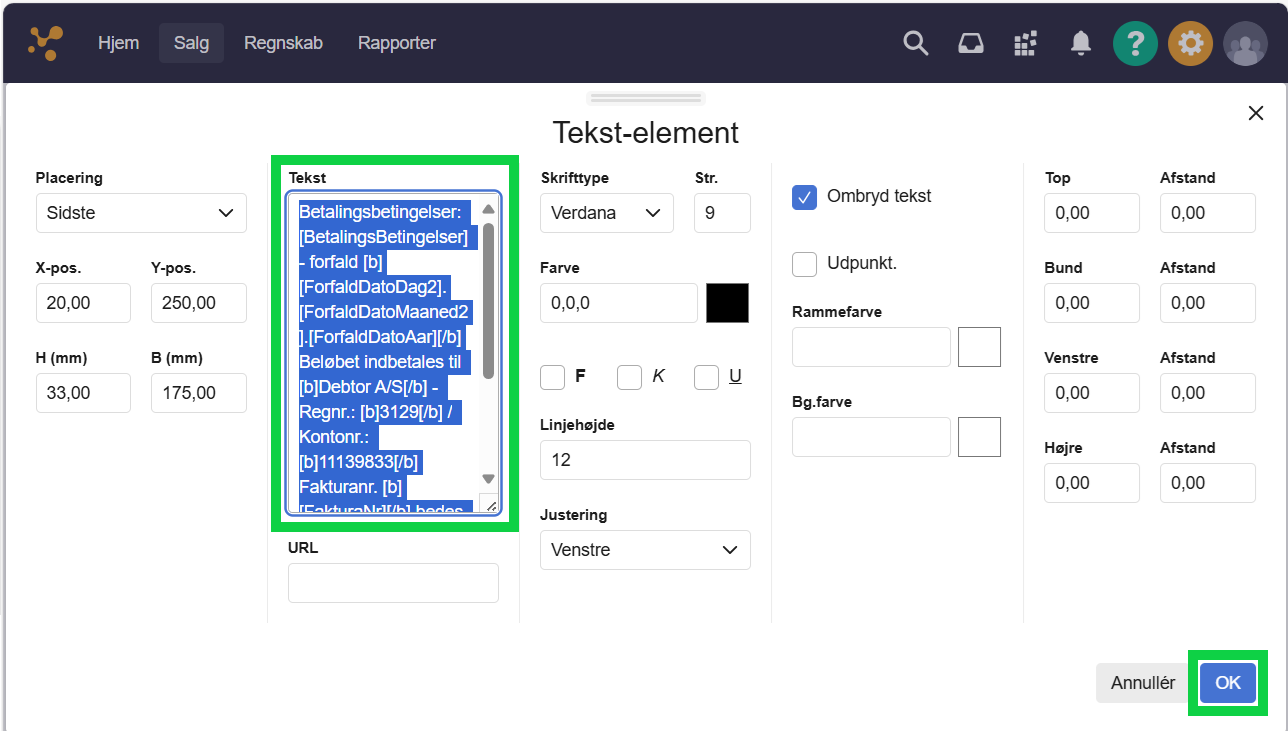Open the user profile avatar
1288x731 pixels.
click(1245, 44)
